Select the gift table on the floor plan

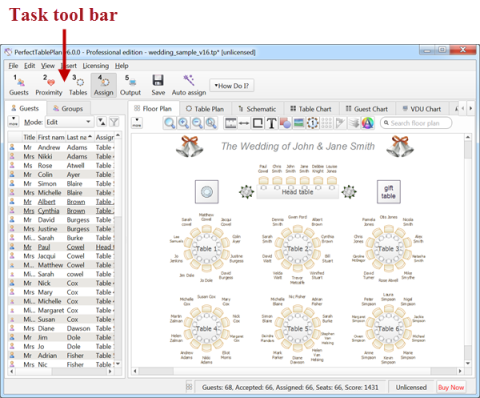pos(389,192)
